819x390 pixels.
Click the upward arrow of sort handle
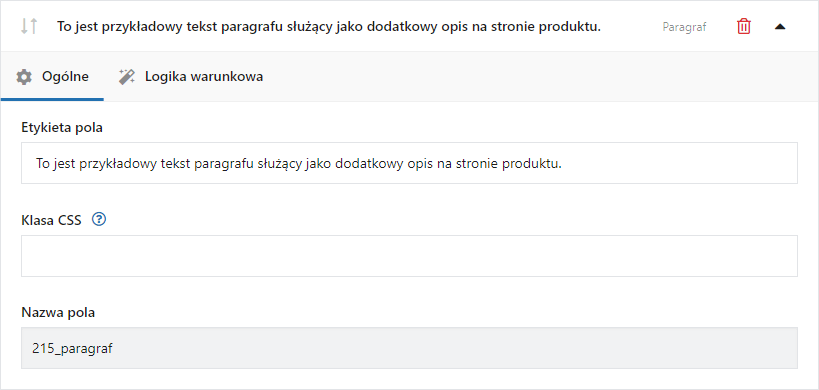click(x=33, y=26)
